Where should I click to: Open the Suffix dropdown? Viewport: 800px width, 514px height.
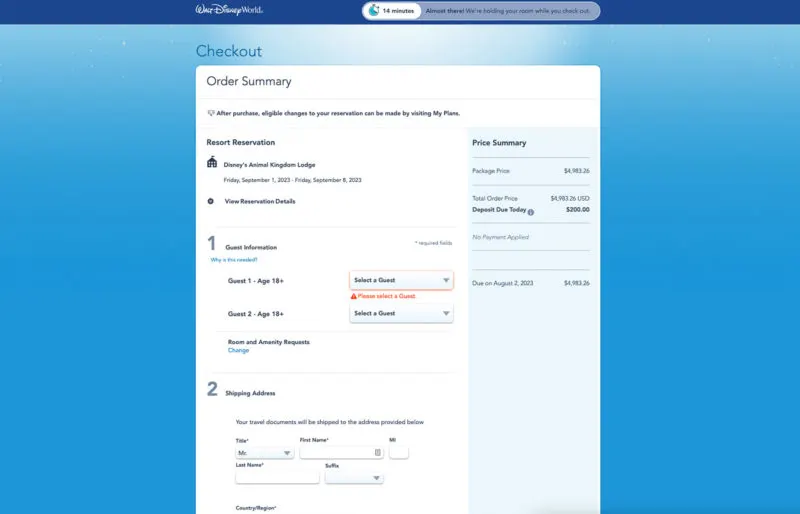coord(354,478)
